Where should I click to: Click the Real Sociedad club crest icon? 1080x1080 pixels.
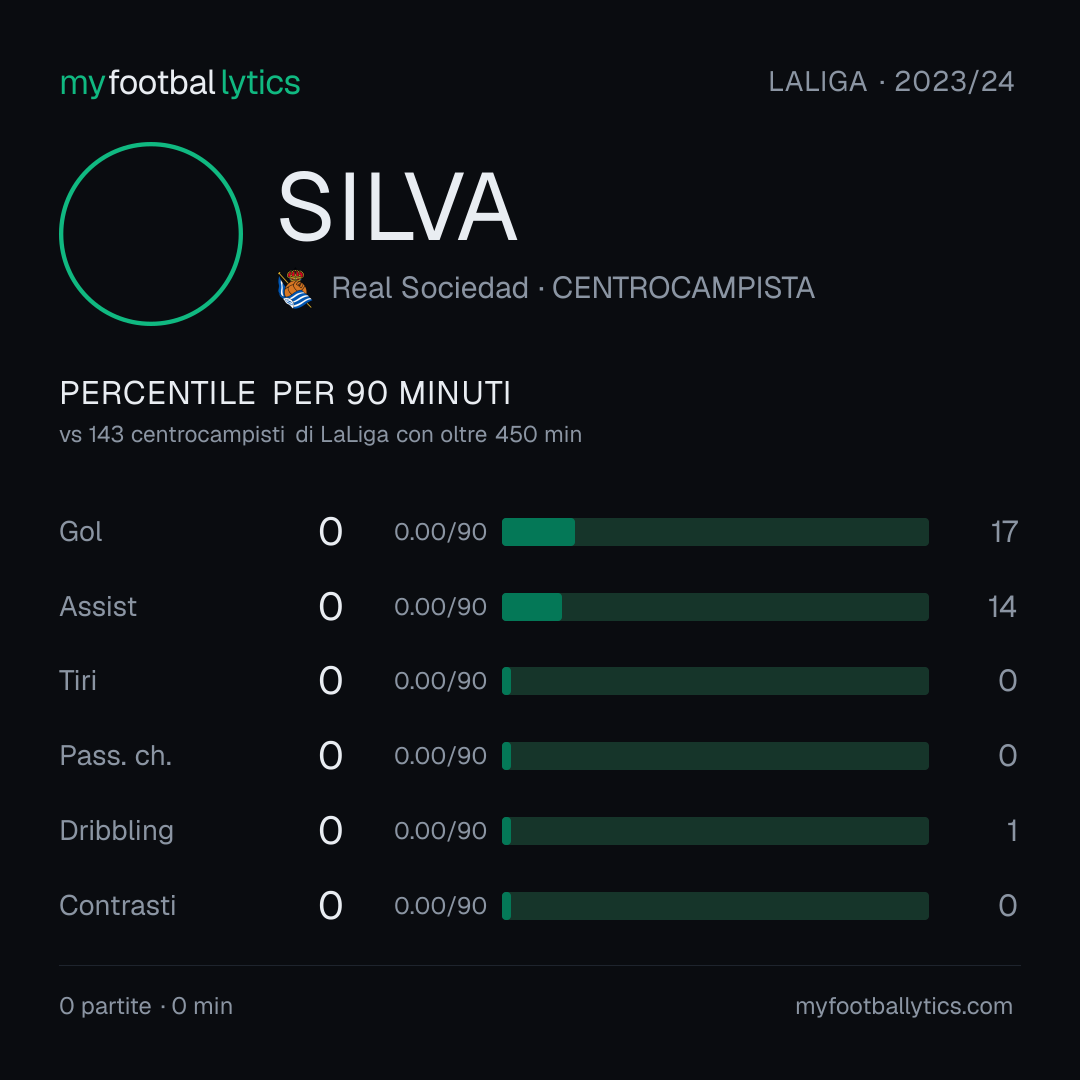coord(295,289)
